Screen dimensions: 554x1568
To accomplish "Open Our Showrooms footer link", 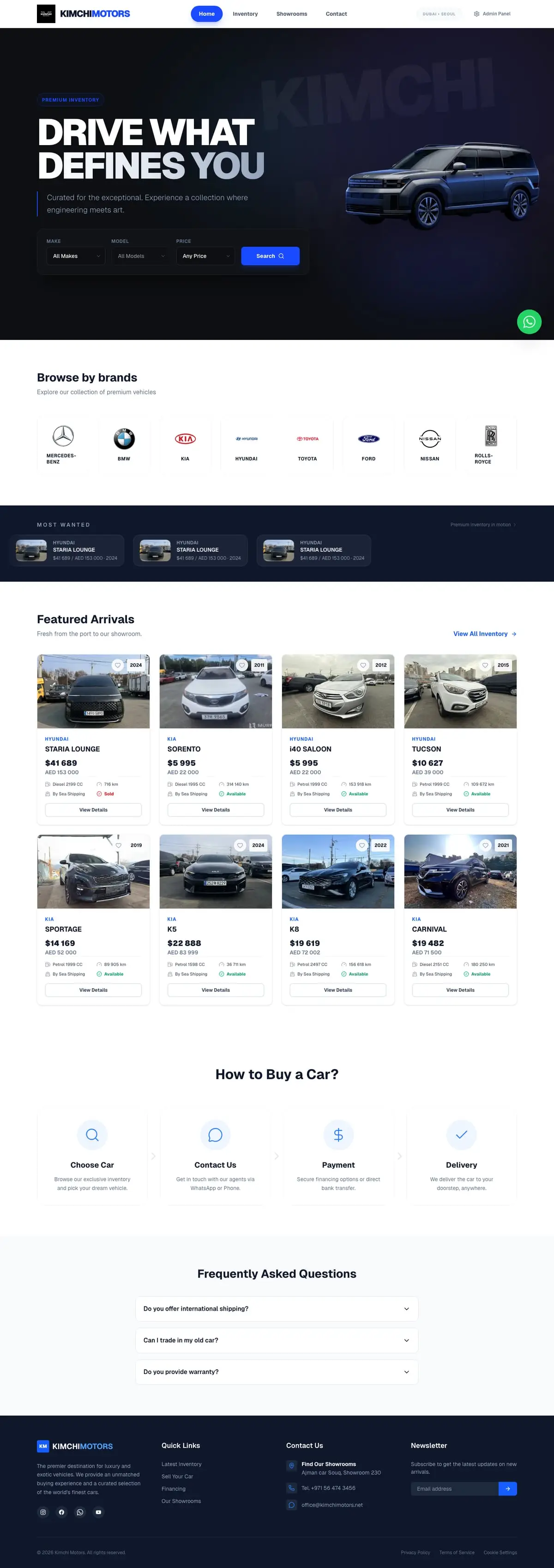I will pos(181,1501).
